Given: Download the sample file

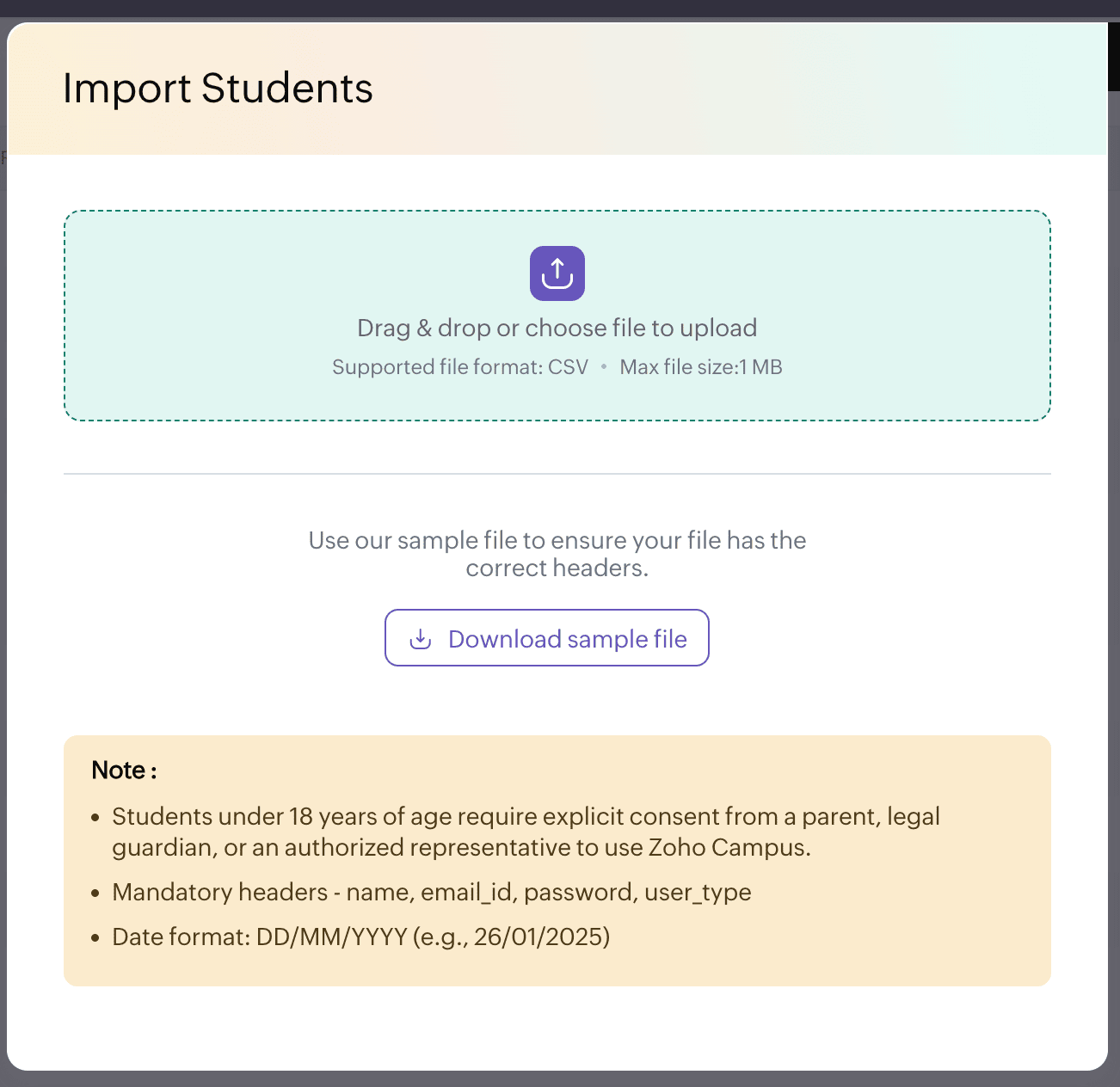Looking at the screenshot, I should click(x=547, y=637).
